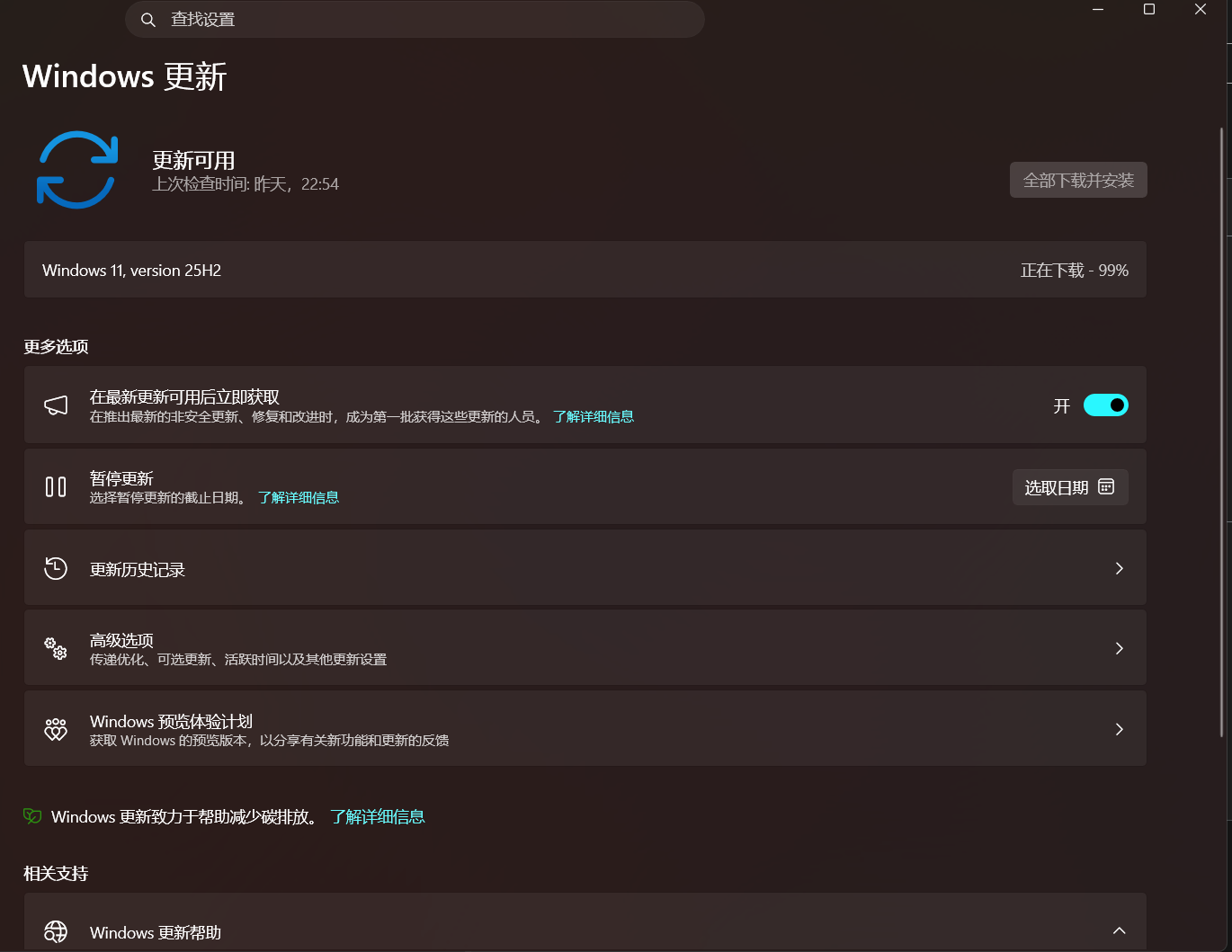1232x952 pixels.
Task: Open 了解详细信息 link under latest updates option
Action: tap(594, 417)
